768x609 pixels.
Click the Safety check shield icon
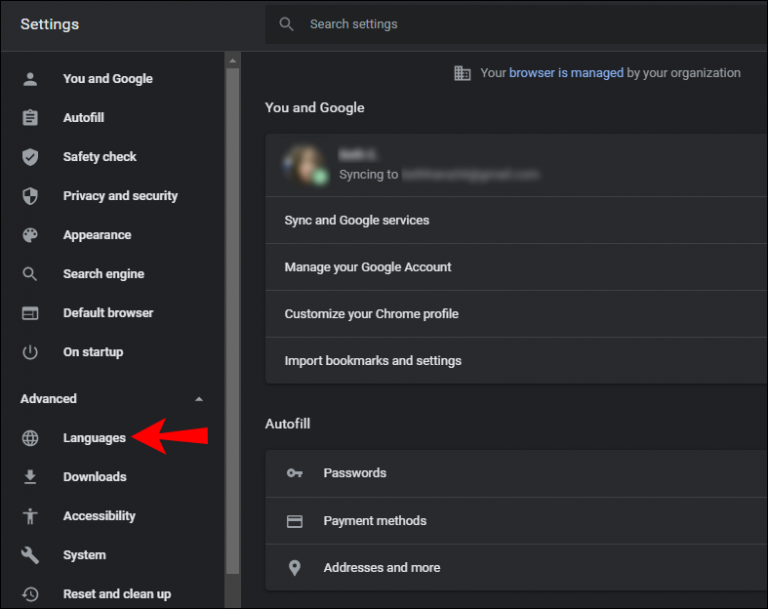pos(30,157)
